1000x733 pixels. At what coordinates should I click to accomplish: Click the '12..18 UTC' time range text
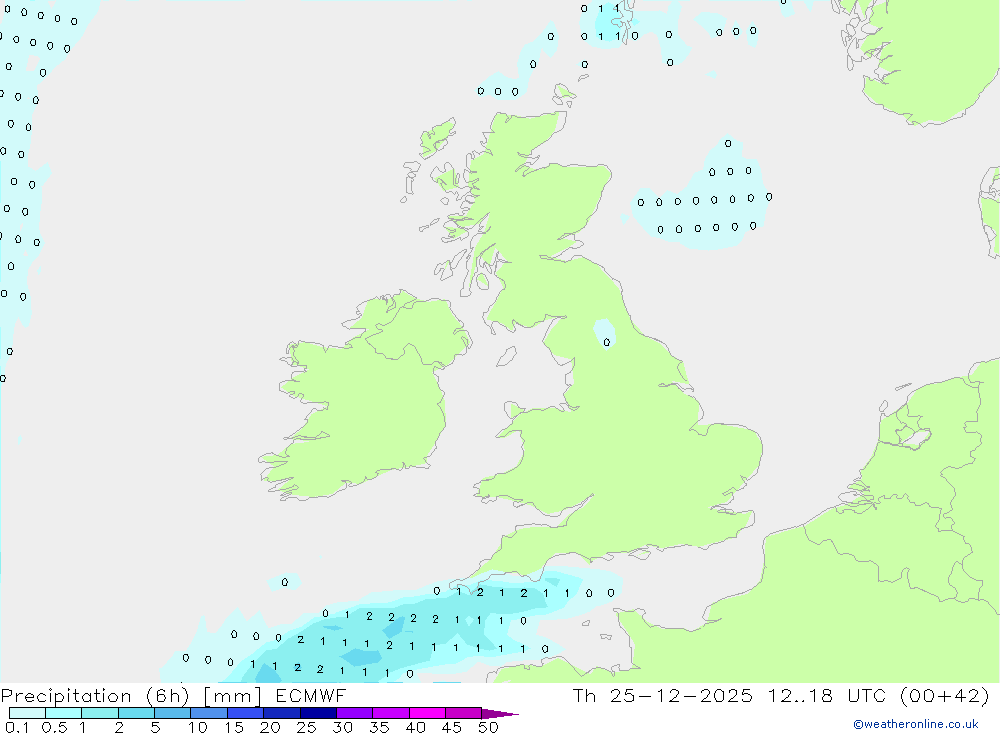pos(828,695)
